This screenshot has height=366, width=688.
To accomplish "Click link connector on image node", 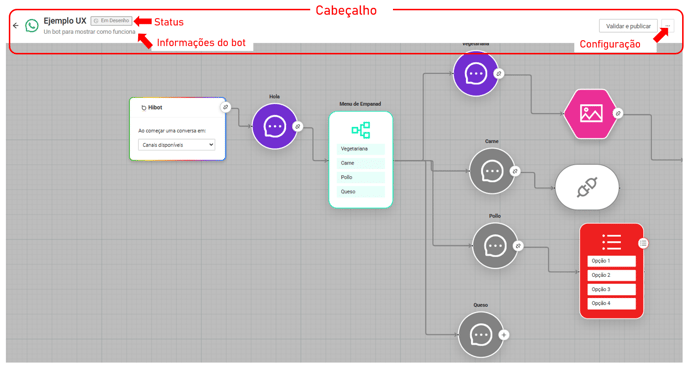I will [618, 114].
